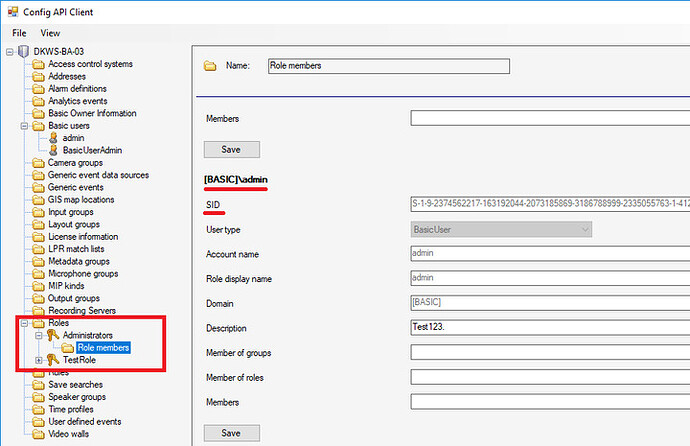Click the TestRole key icon
The width and height of the screenshot is (690, 446).
point(53,360)
